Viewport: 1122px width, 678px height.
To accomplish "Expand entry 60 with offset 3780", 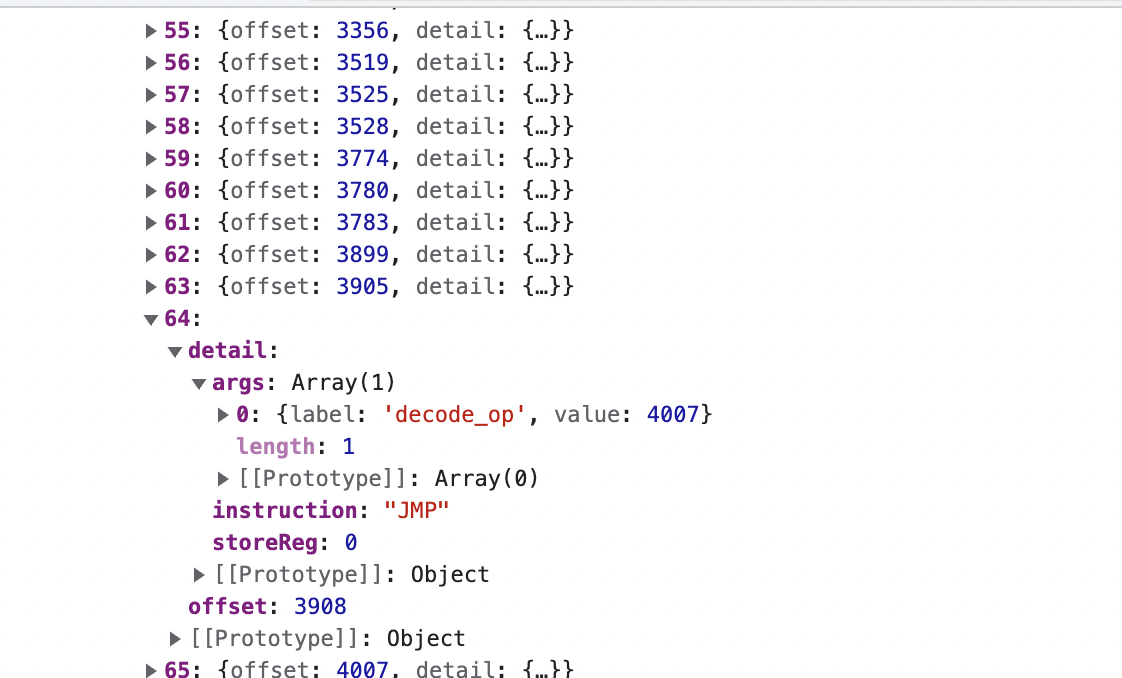I will tap(151, 191).
